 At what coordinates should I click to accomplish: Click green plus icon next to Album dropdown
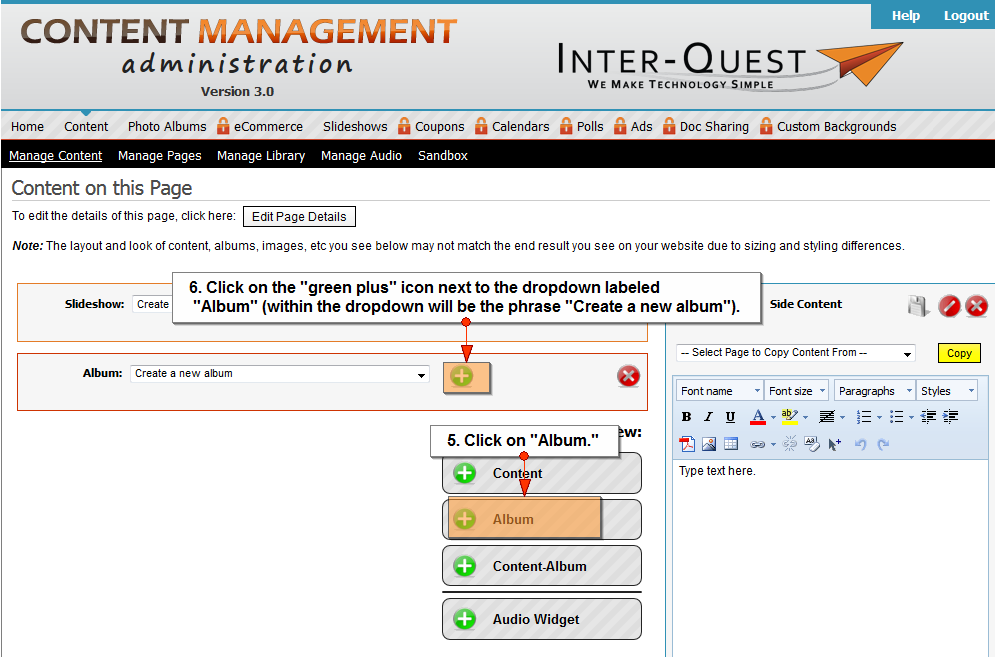462,376
